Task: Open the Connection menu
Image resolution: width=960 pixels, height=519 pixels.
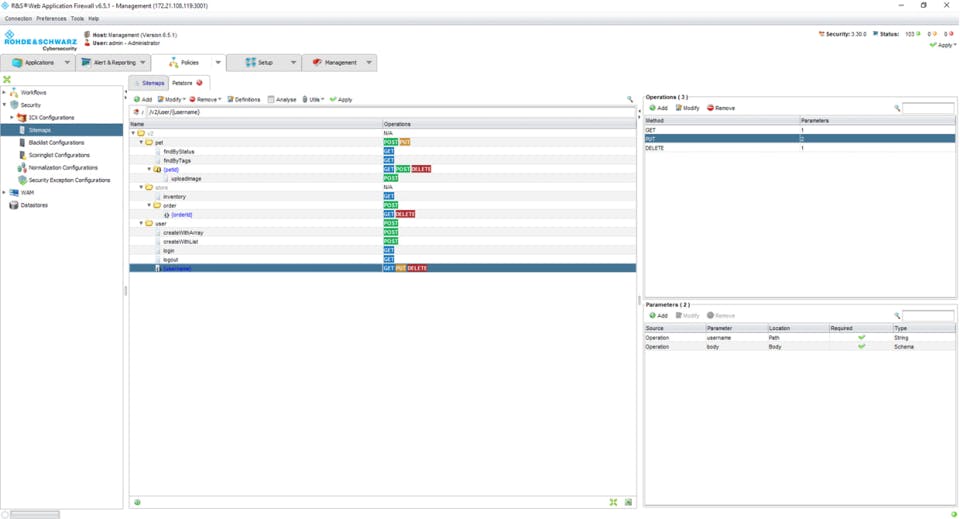Action: pyautogui.click(x=18, y=18)
